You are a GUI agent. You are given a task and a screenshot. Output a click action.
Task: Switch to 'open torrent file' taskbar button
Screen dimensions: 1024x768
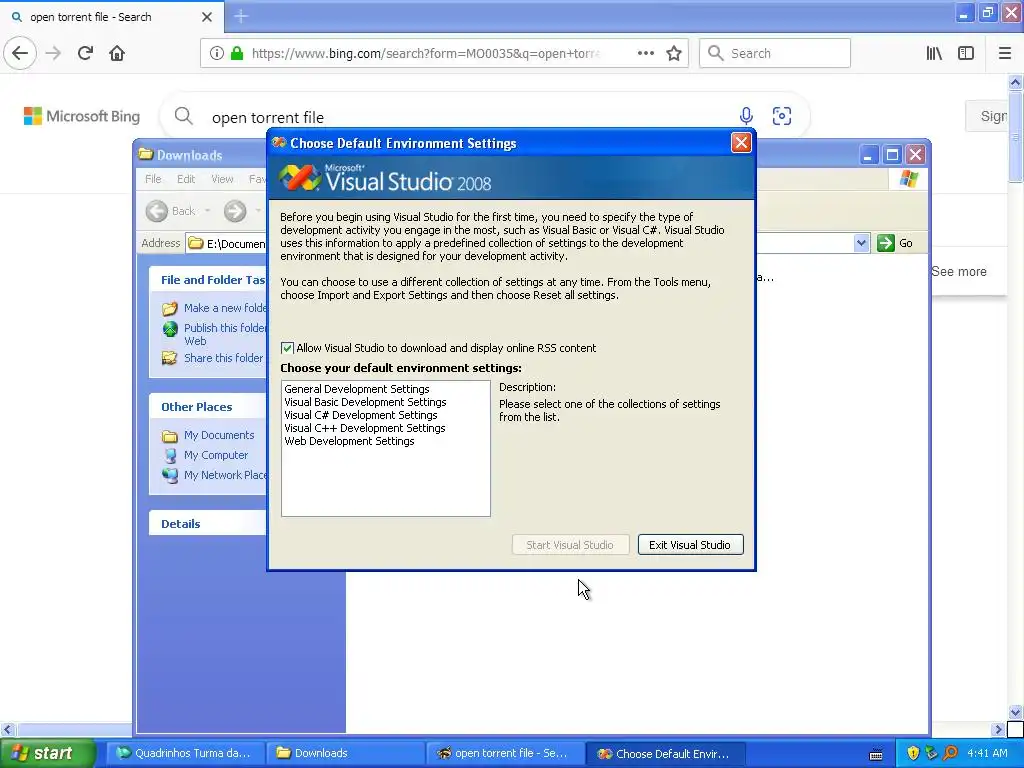coord(505,754)
